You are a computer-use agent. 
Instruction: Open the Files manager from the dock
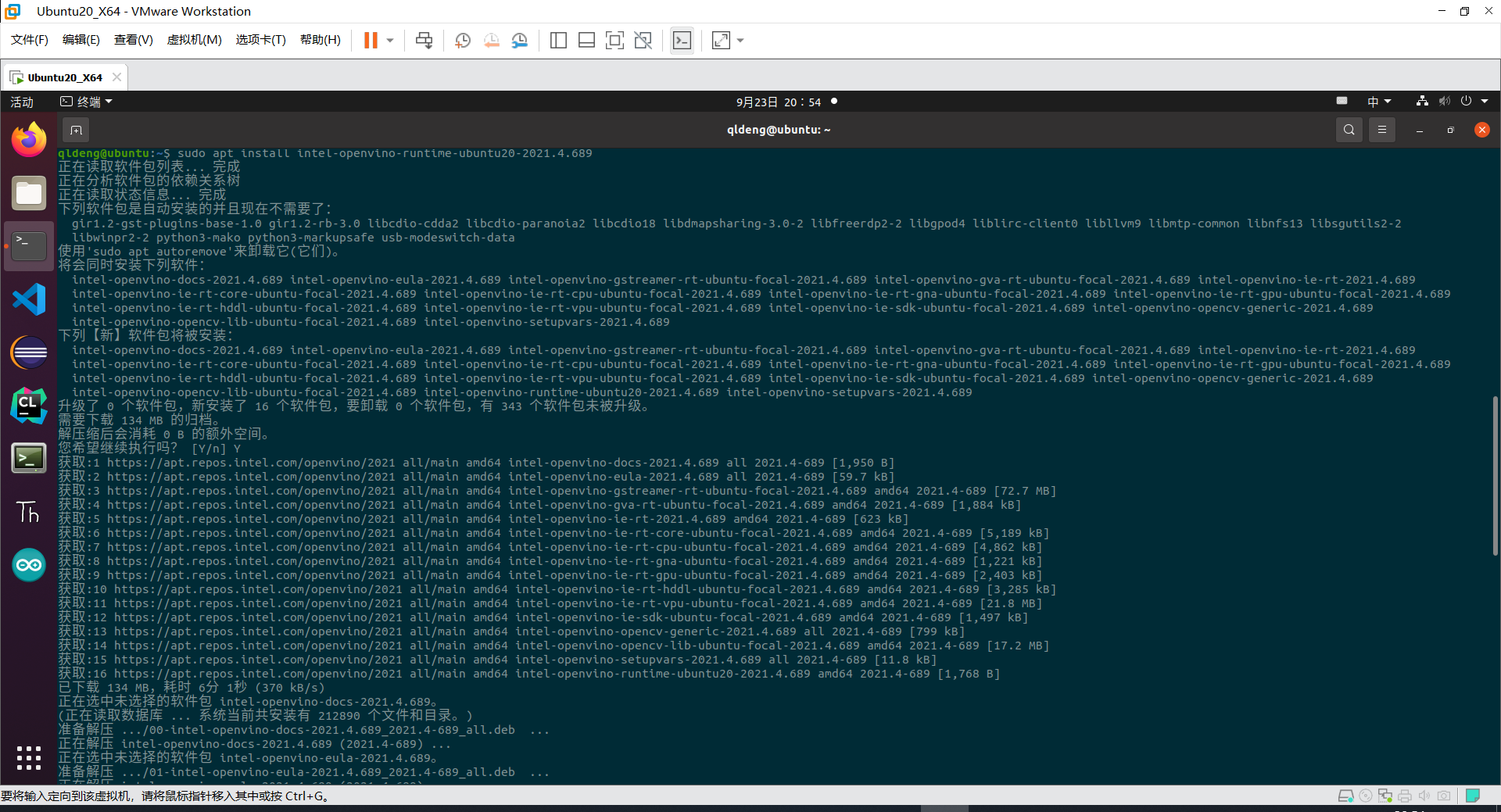point(29,193)
